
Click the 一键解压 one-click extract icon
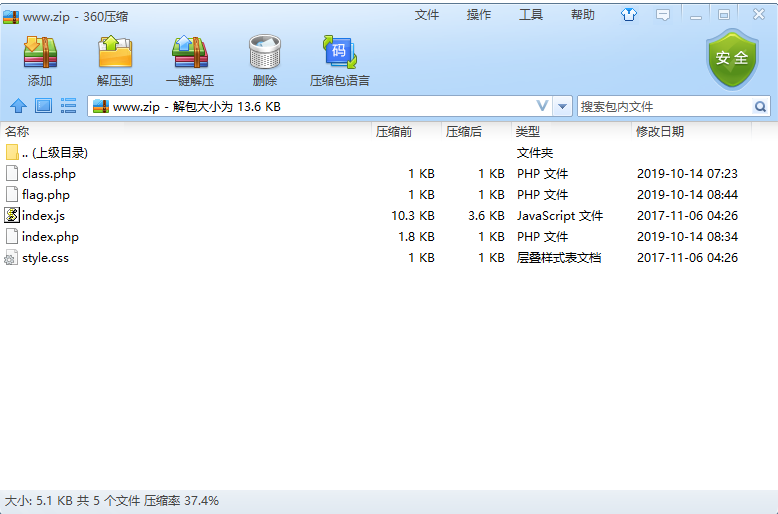click(190, 52)
